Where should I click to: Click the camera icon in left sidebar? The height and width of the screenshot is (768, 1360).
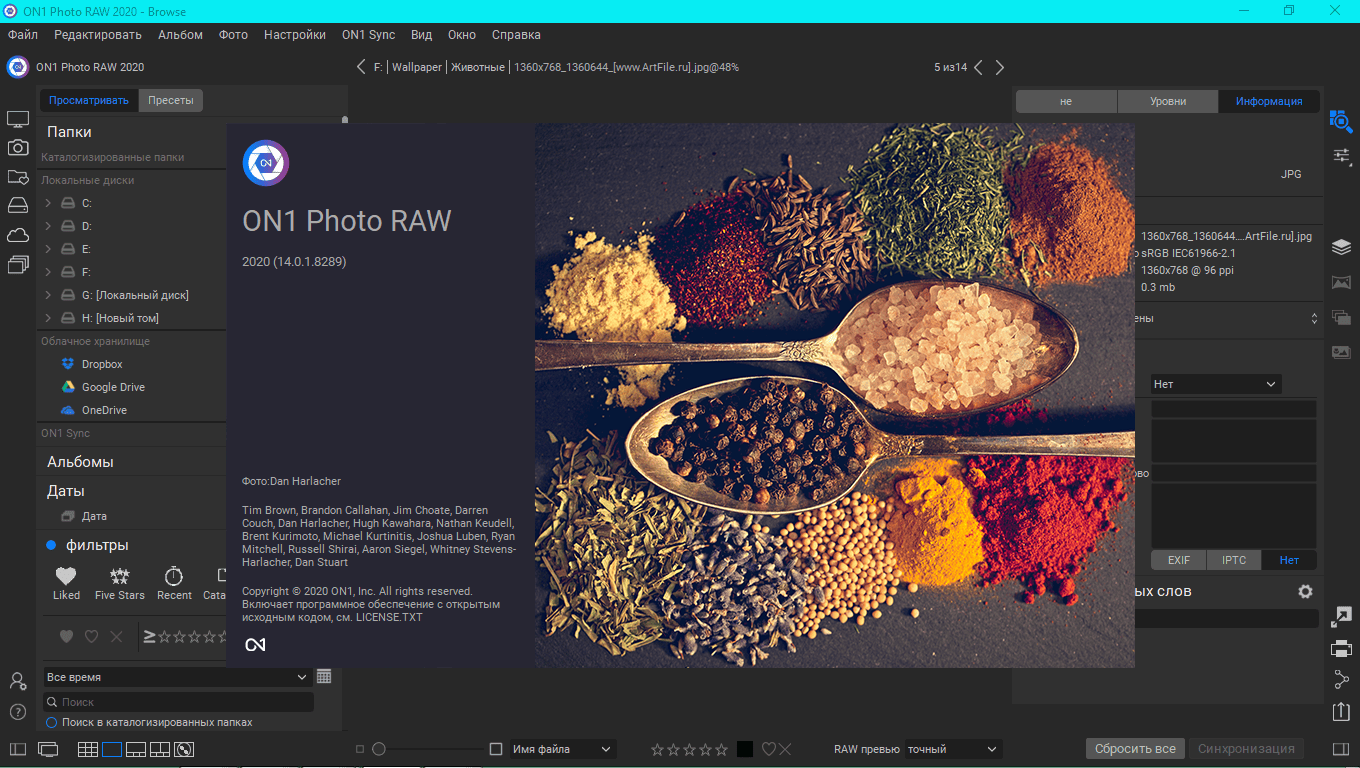[18, 148]
